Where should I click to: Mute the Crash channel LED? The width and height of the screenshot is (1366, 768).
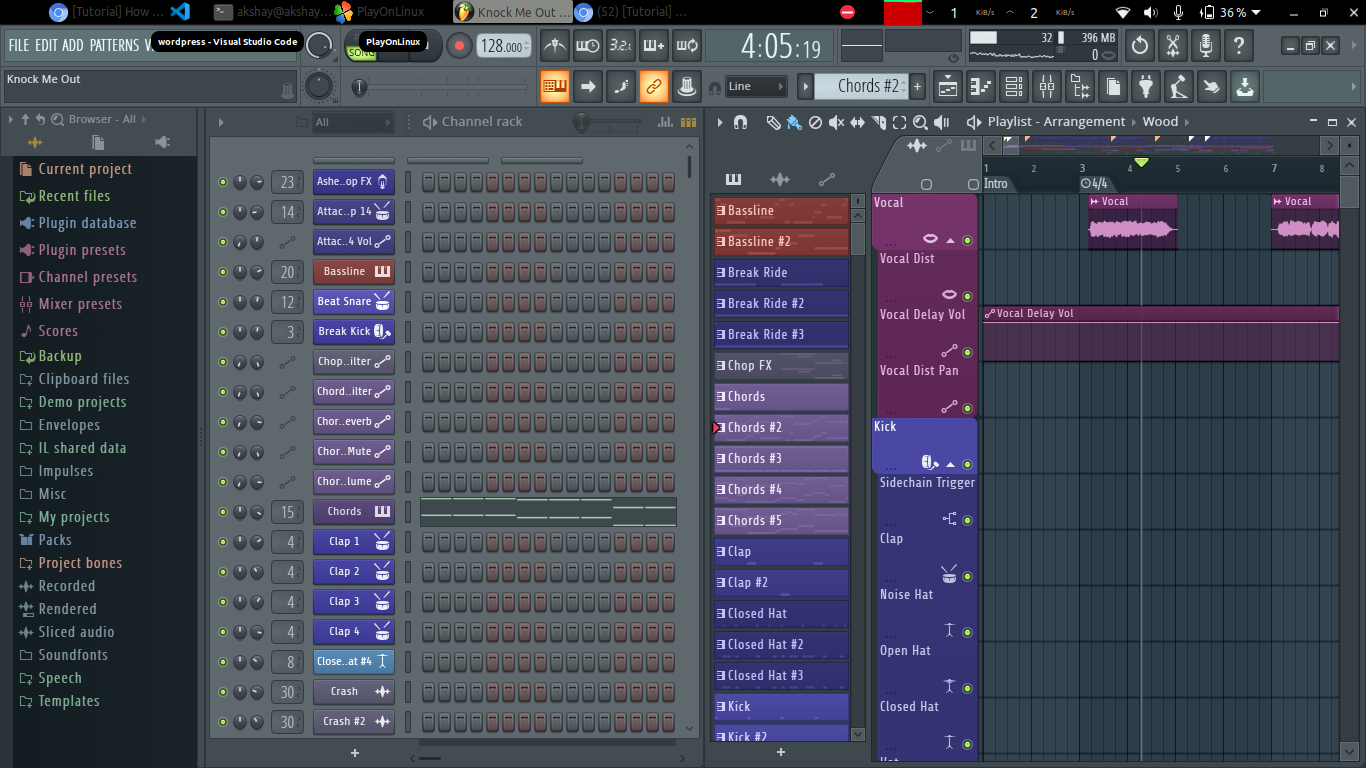coord(223,692)
